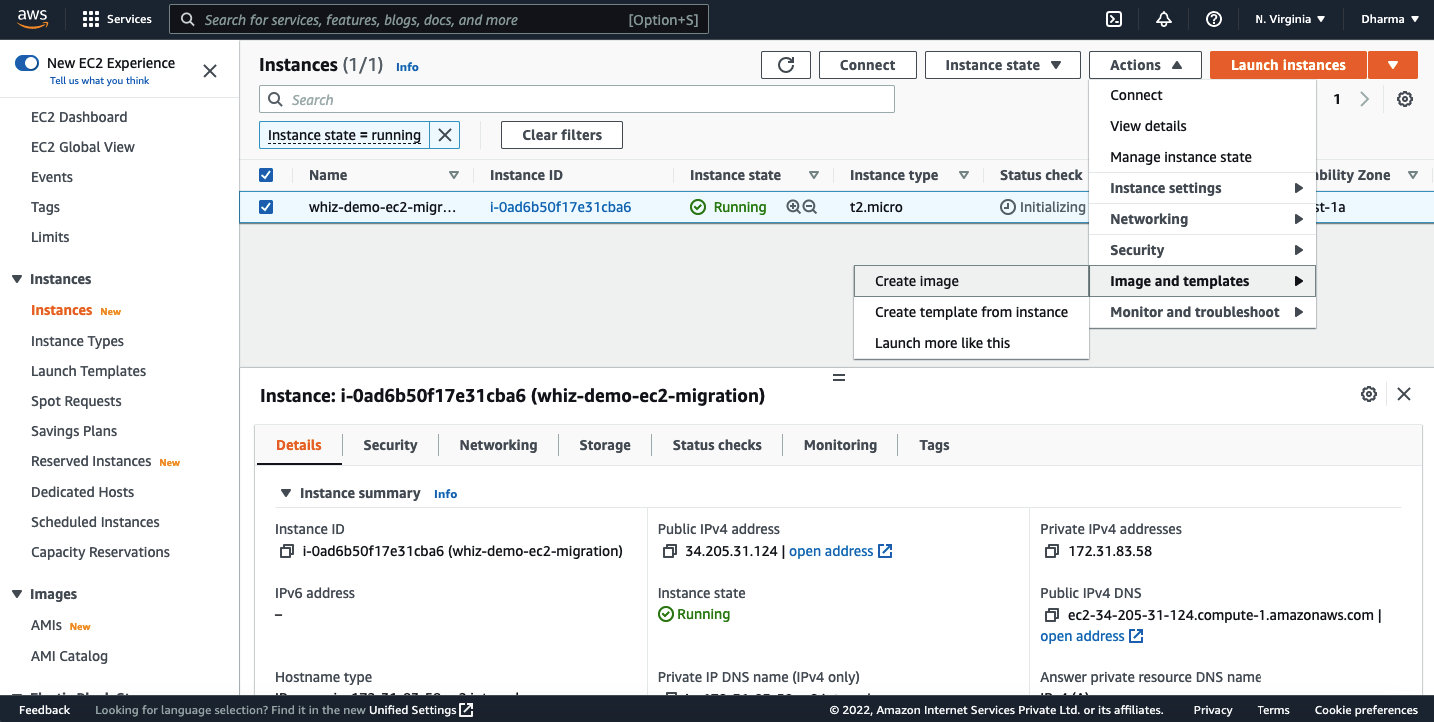
Task: Open address link next to public IPv4
Action: pos(840,551)
